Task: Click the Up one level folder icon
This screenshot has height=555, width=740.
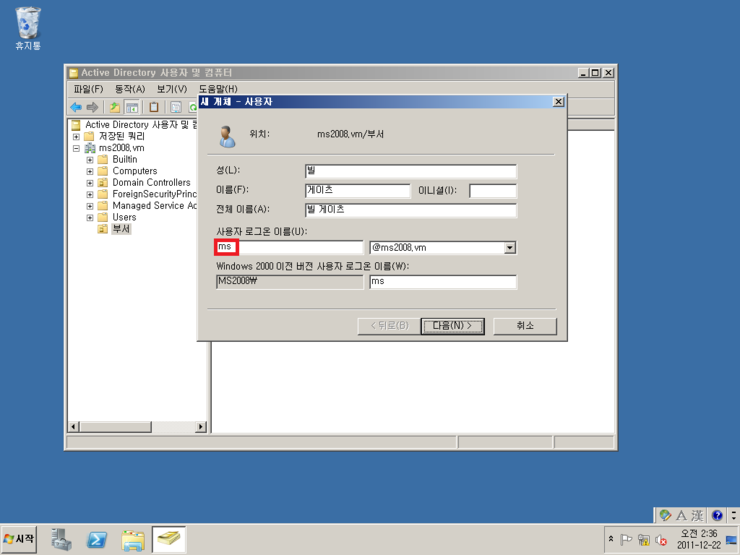Action: pyautogui.click(x=115, y=107)
